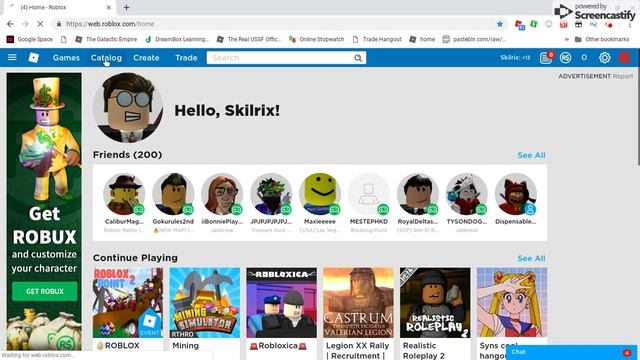Open Robloxica game thumbnail

click(x=281, y=303)
